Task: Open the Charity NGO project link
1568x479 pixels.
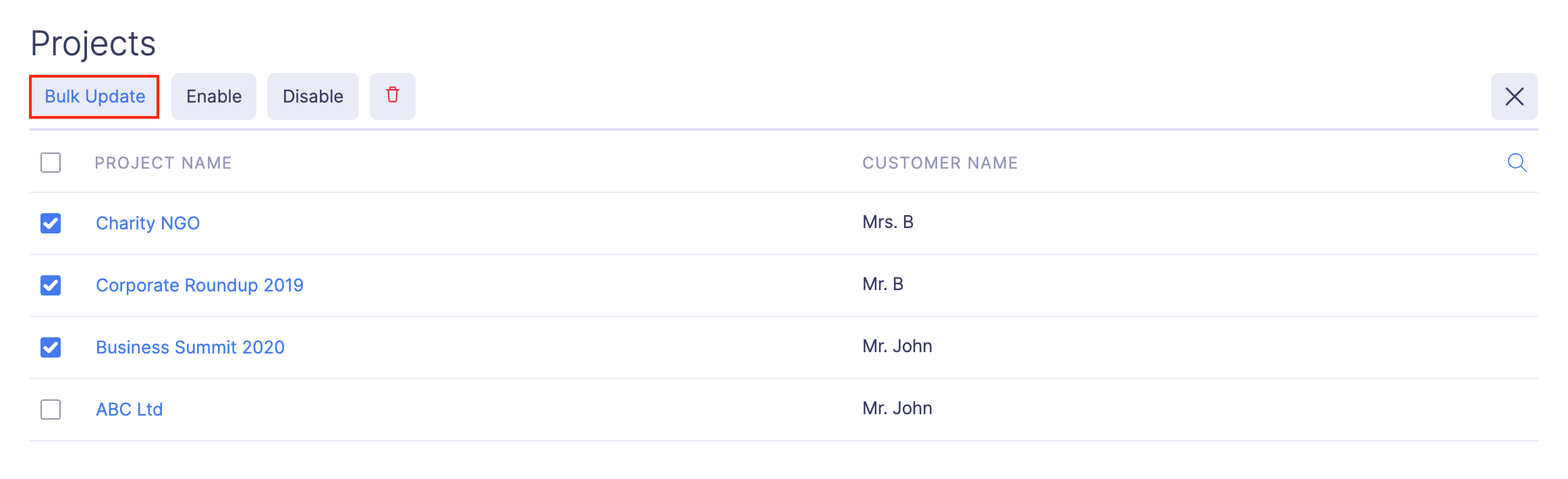Action: (148, 223)
